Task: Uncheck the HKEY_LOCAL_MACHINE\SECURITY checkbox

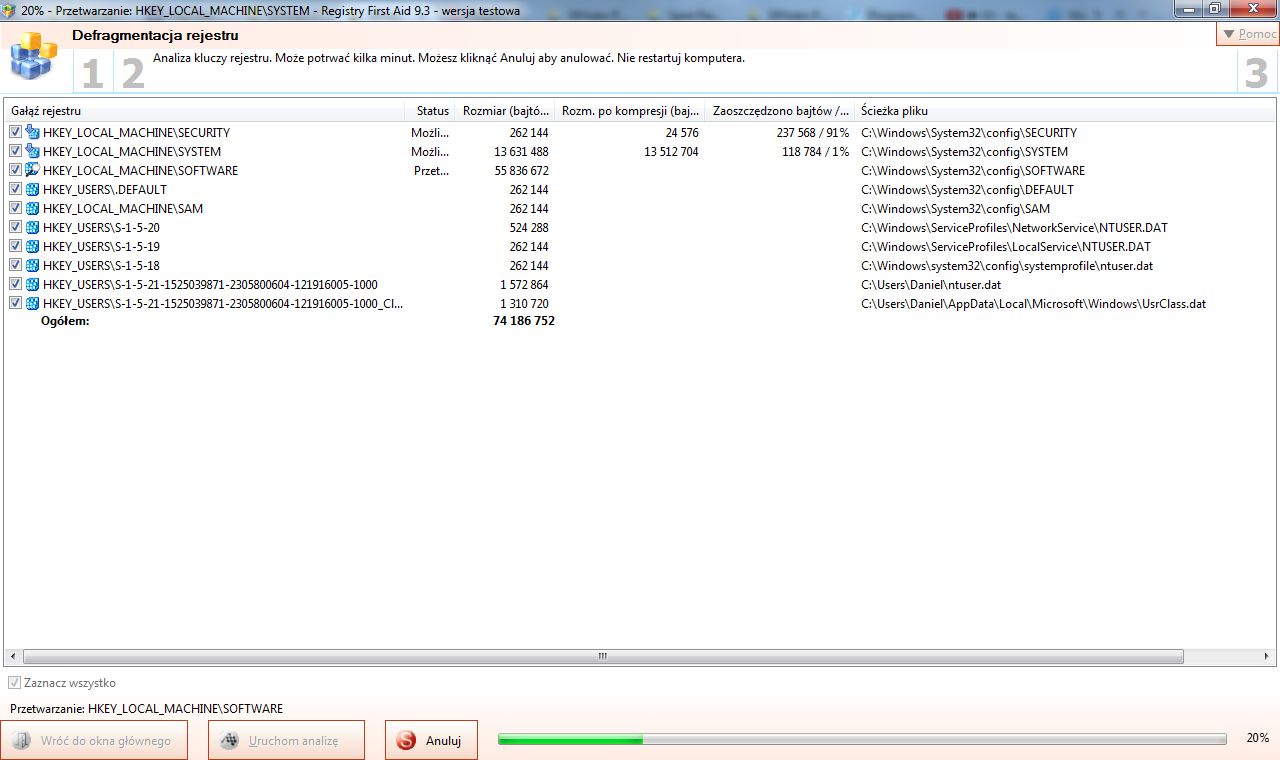Action: (15, 132)
